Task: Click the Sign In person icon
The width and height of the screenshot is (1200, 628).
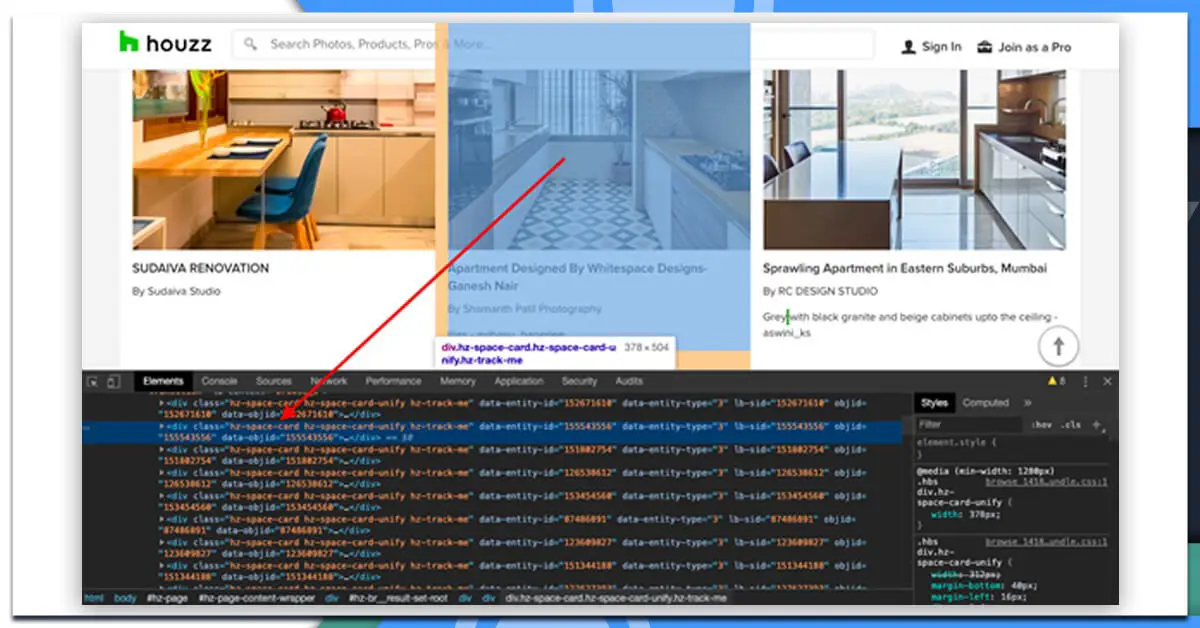Action: coord(908,46)
